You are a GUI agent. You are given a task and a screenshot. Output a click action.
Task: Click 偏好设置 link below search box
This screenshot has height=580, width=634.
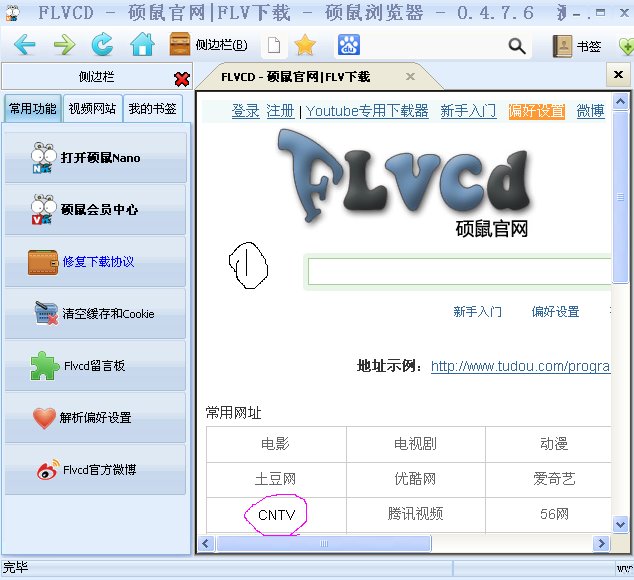click(555, 311)
